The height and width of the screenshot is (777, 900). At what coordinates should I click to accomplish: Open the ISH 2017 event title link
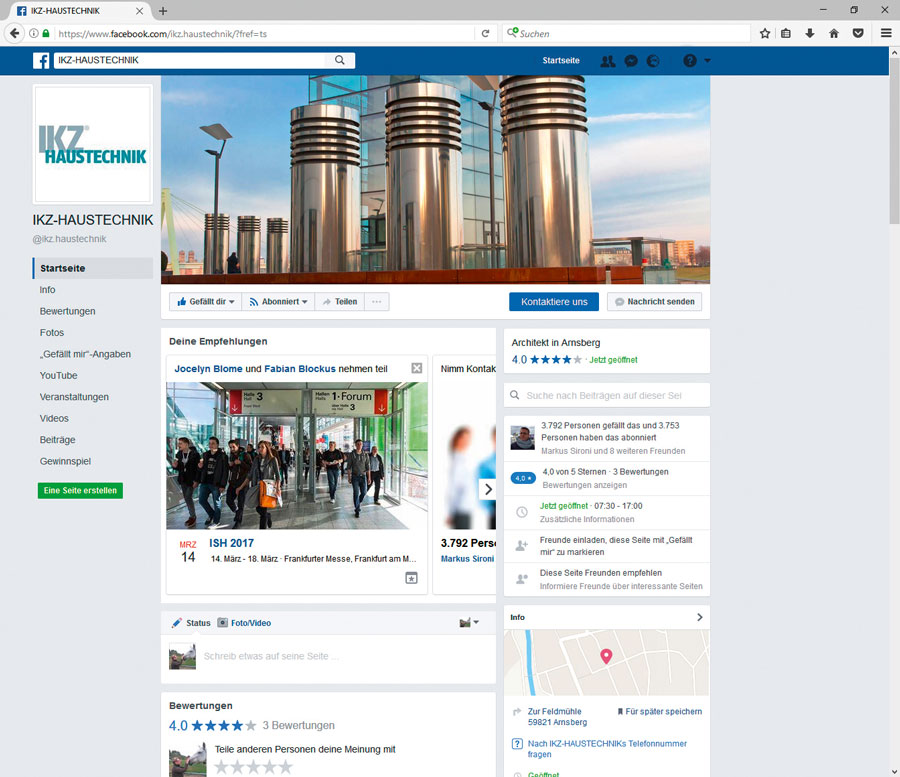click(x=231, y=543)
